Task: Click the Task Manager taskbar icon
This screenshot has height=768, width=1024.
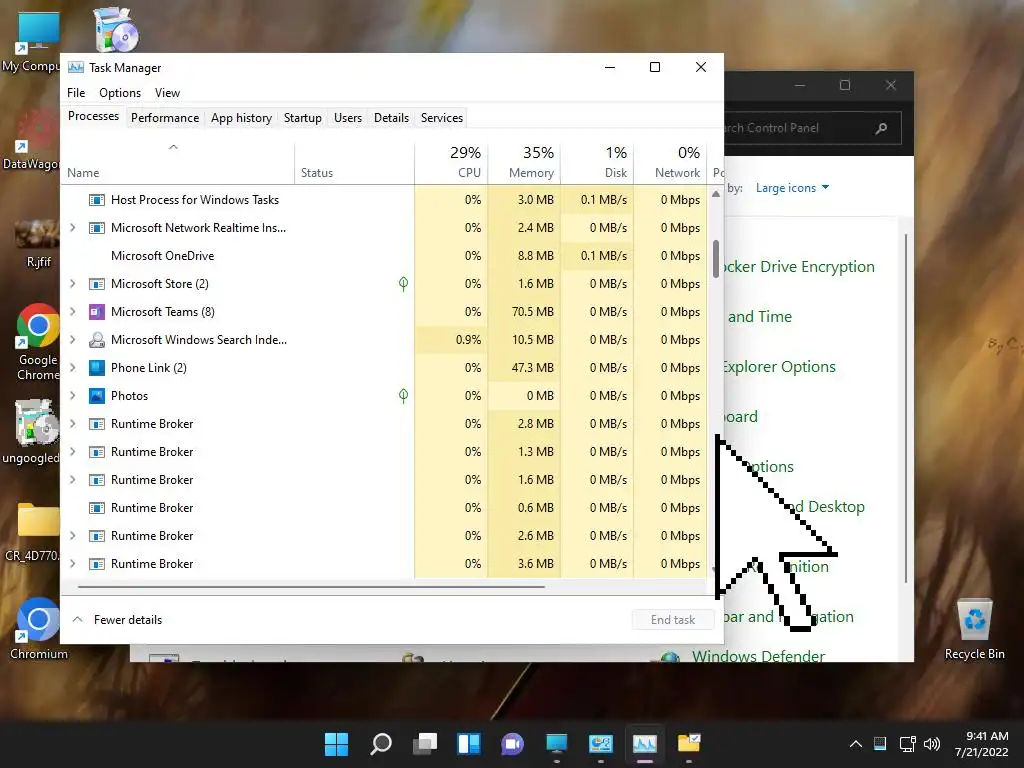Action: tap(645, 743)
